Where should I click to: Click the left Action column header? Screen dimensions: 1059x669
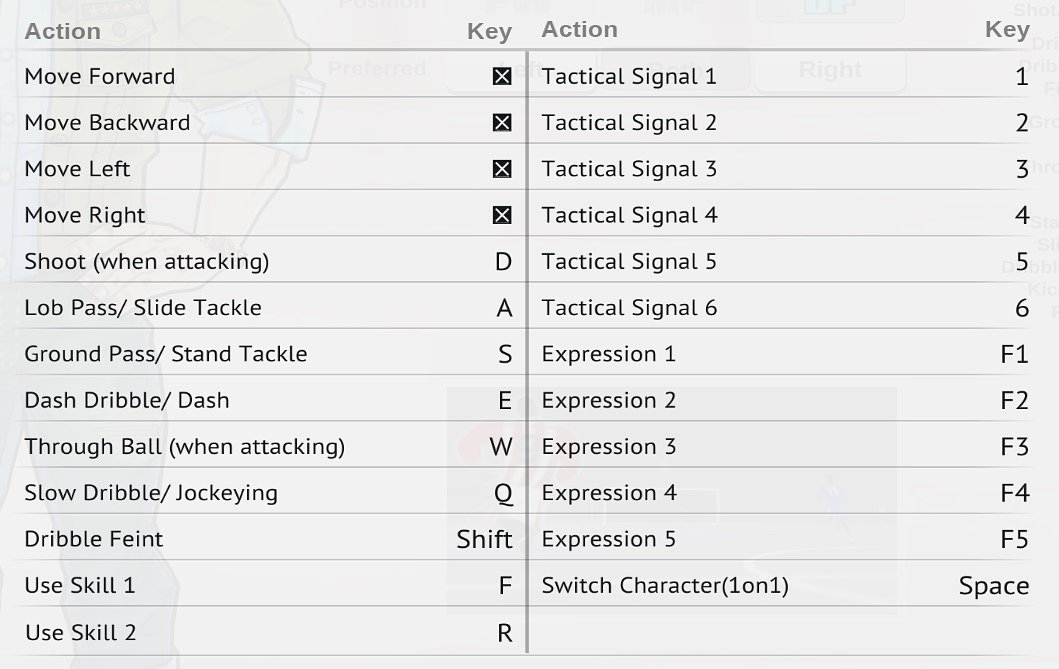63,31
